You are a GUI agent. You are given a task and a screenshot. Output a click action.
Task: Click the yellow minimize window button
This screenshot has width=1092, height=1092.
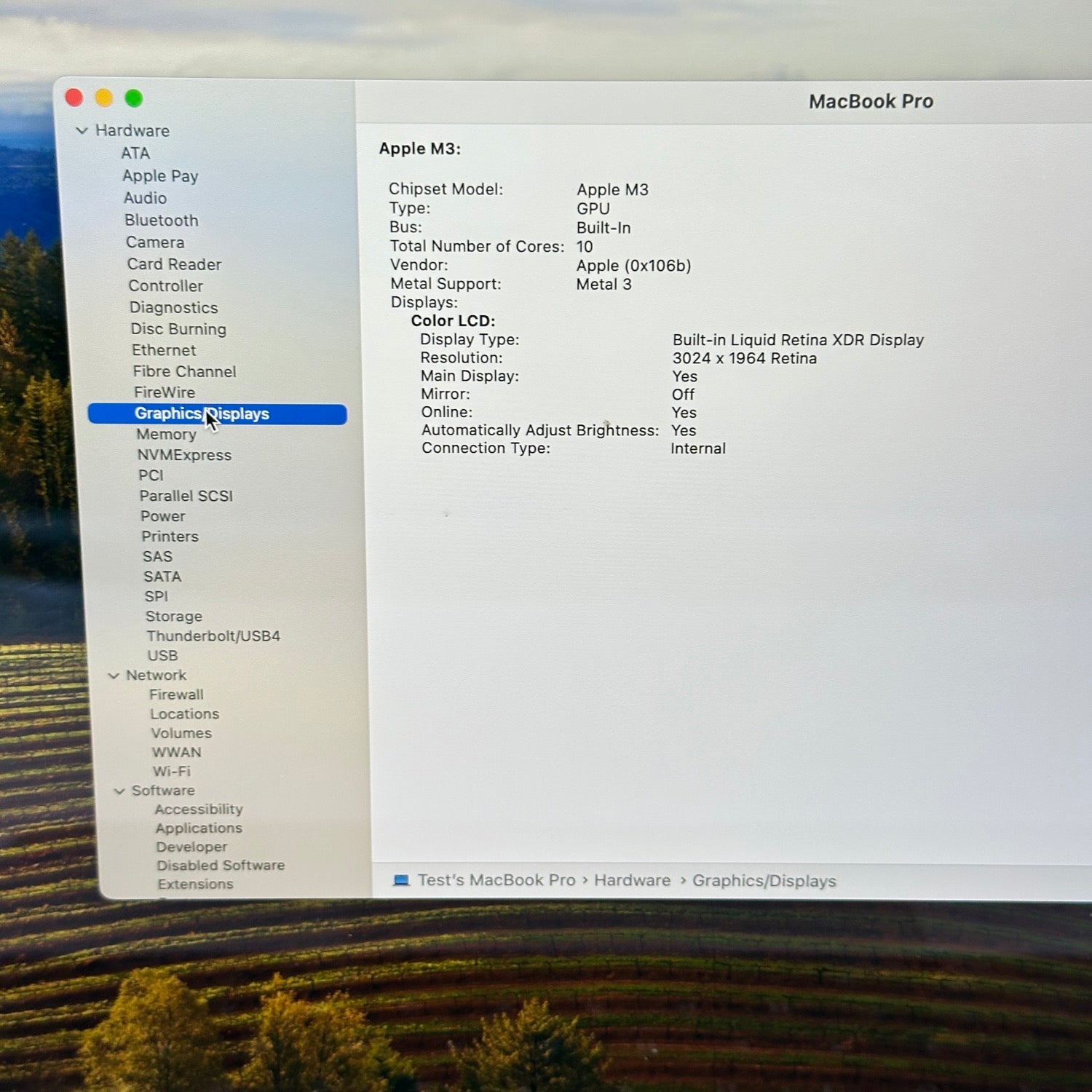[x=104, y=98]
